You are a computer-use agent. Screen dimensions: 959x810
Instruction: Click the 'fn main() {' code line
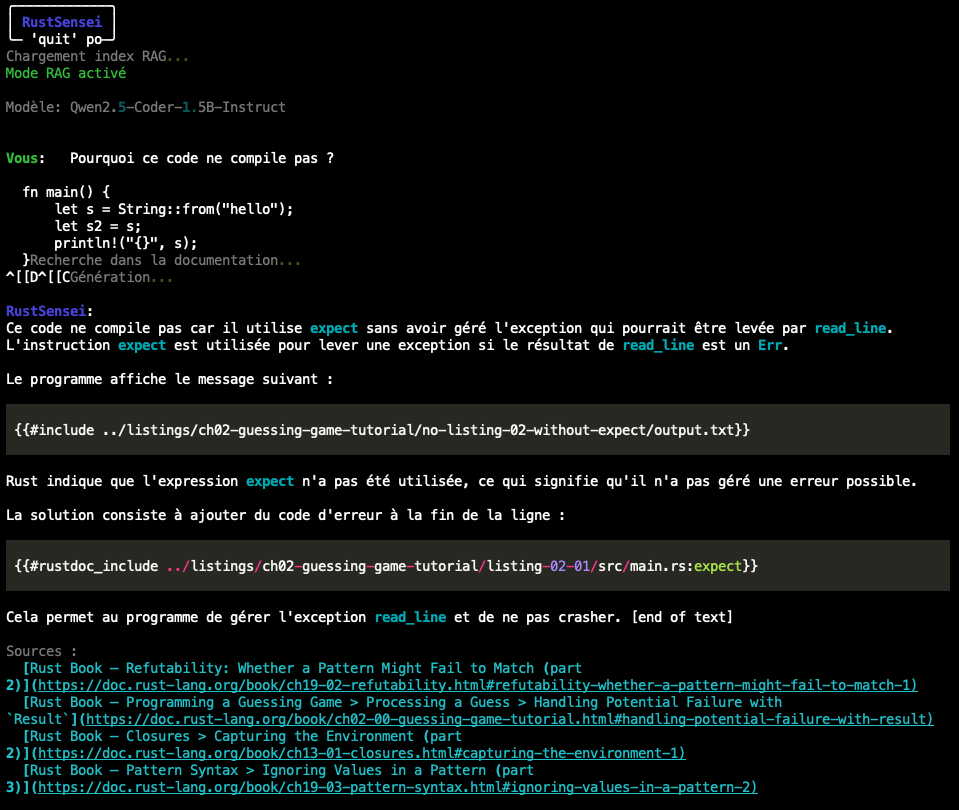pos(66,192)
